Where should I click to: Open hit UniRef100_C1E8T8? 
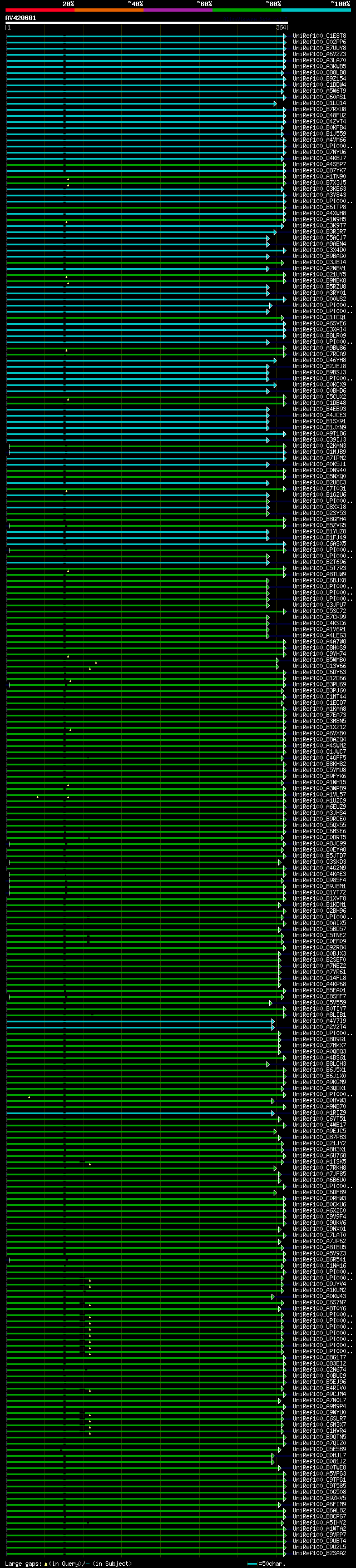click(x=319, y=36)
